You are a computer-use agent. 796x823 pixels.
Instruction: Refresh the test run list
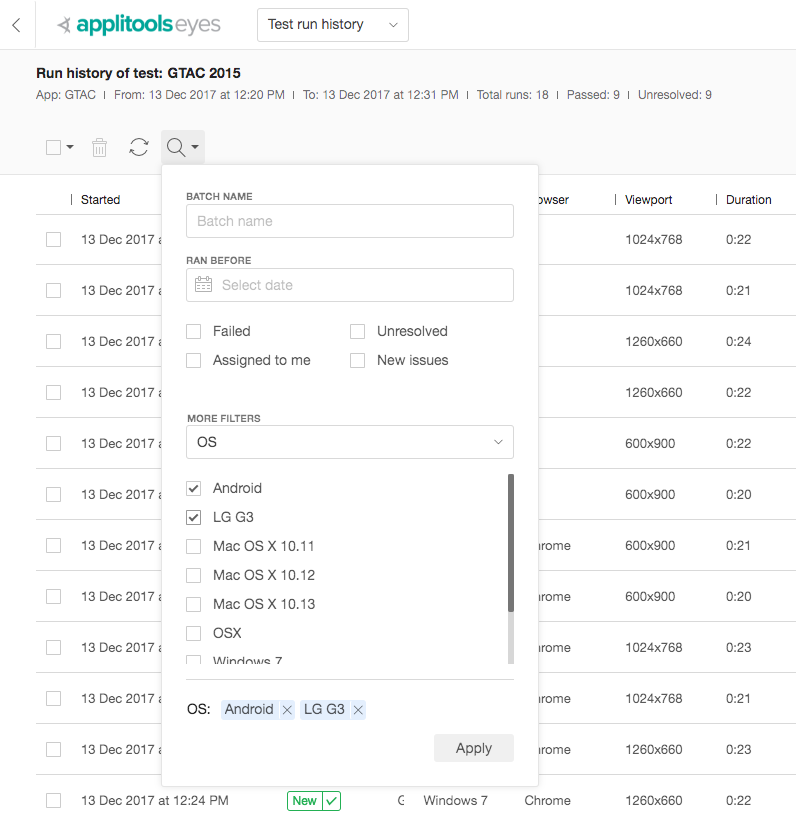139,146
